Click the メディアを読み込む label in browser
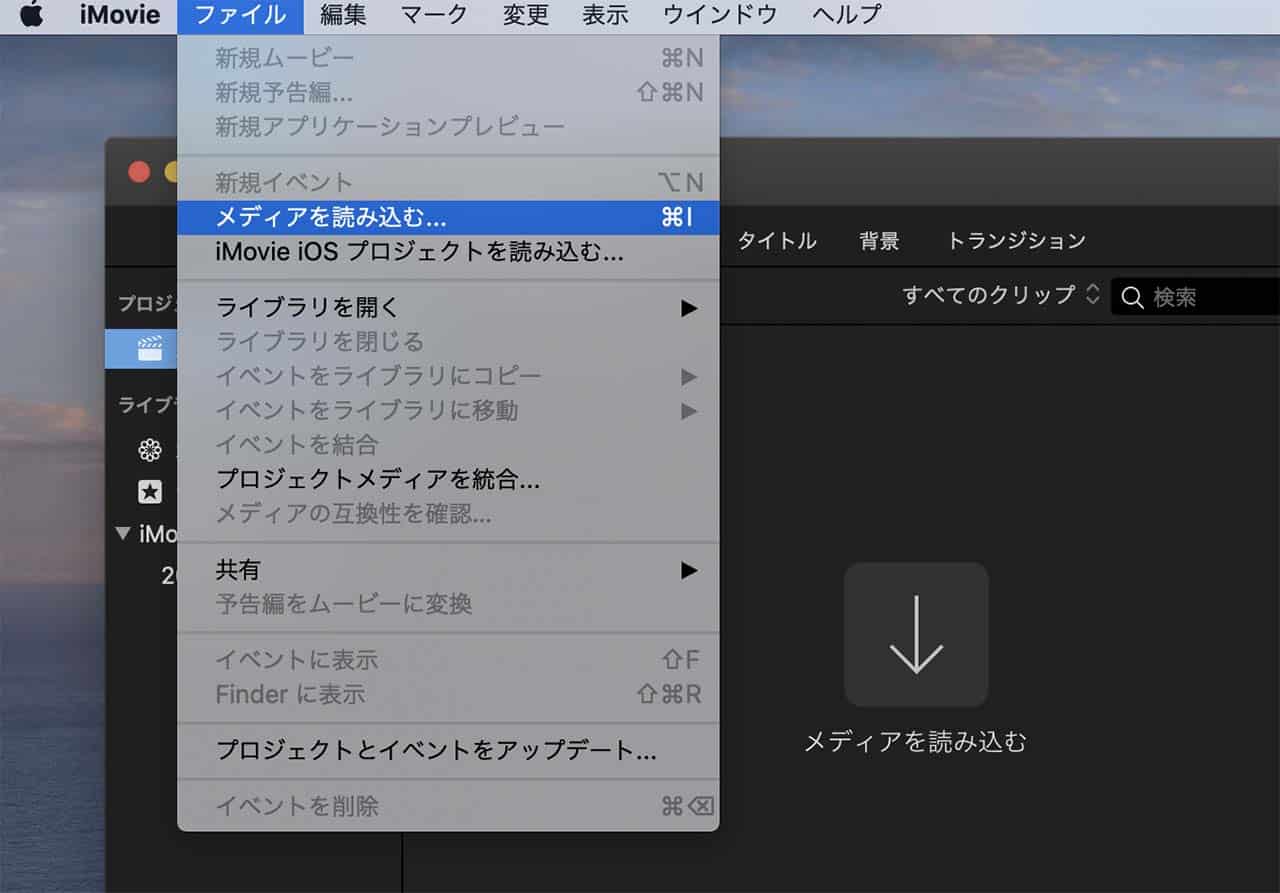The width and height of the screenshot is (1280, 893). [x=916, y=741]
